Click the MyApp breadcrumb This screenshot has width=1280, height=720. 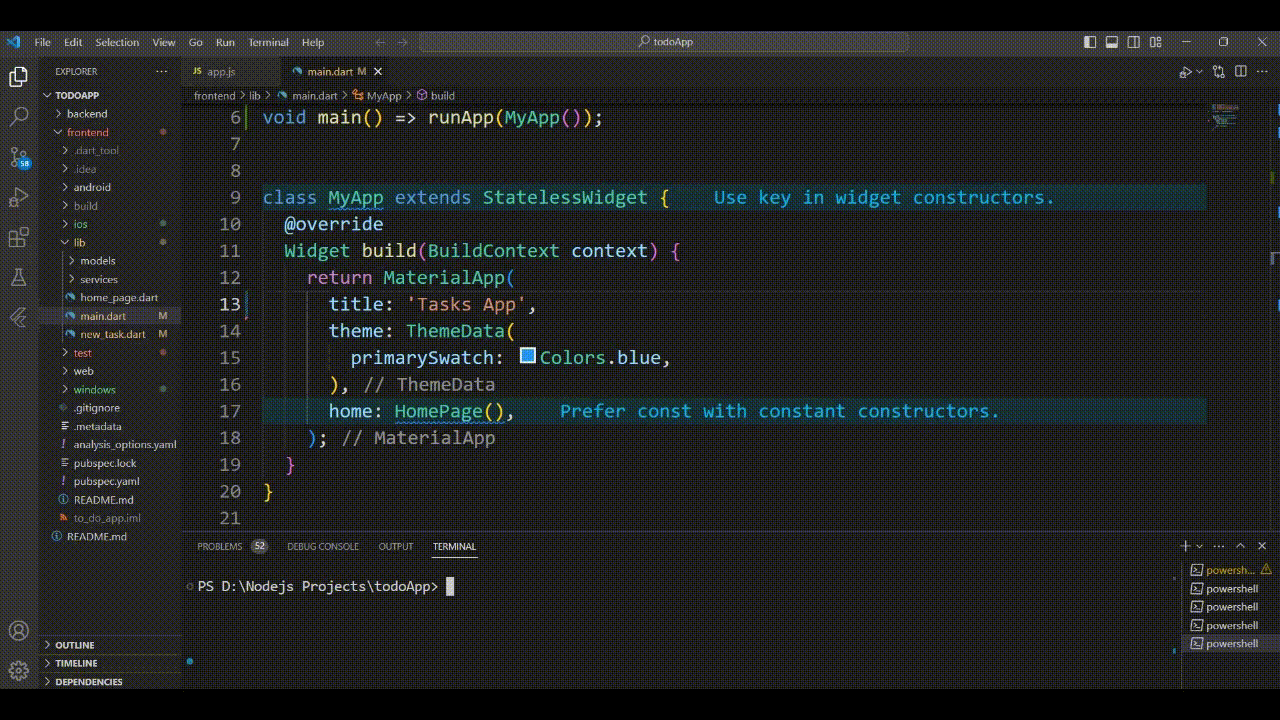pos(383,96)
